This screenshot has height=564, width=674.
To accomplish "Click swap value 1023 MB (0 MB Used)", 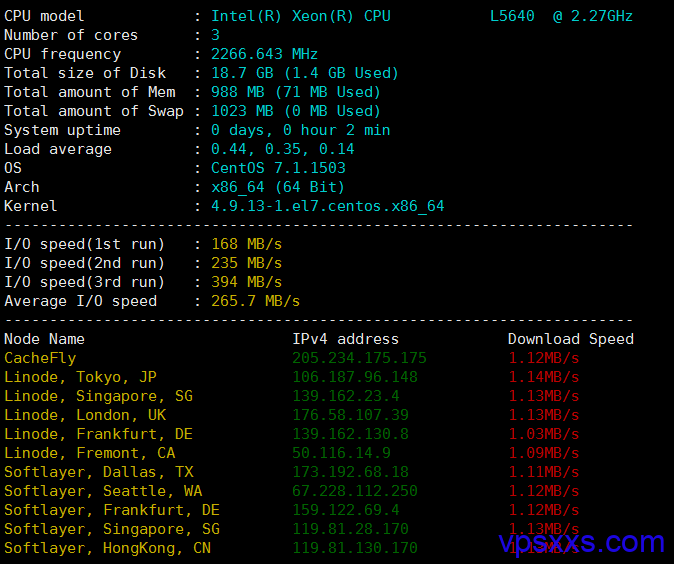I will (296, 111).
